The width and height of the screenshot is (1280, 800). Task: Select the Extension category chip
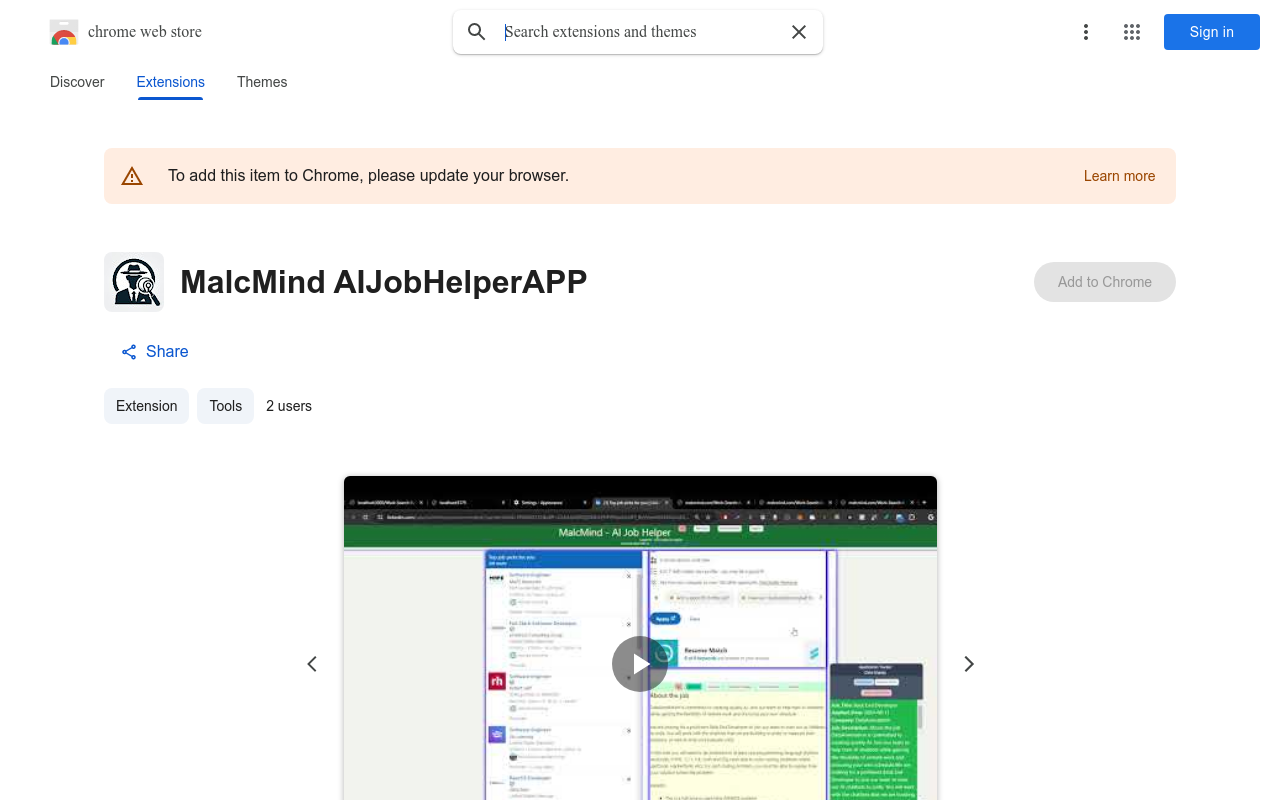tap(146, 406)
